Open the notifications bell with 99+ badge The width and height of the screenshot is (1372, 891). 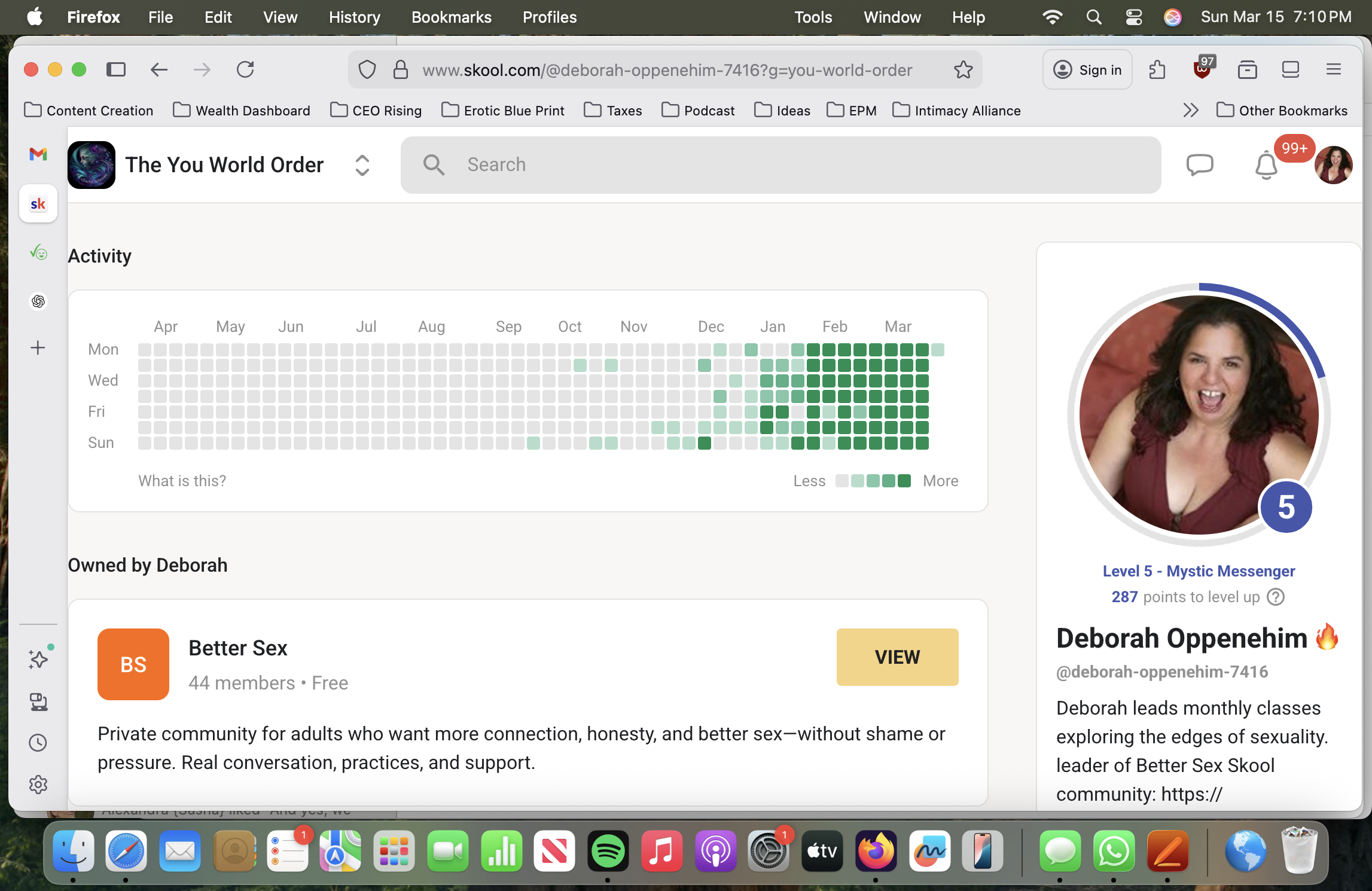pyautogui.click(x=1266, y=166)
